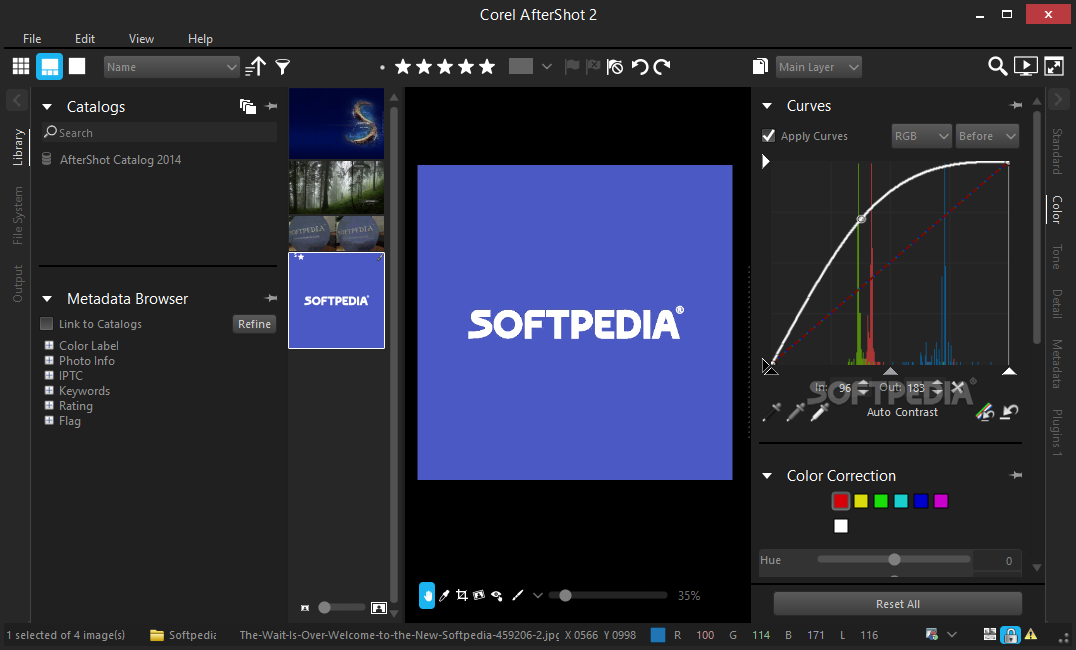
Task: Click Auto Contrast
Action: (x=902, y=412)
